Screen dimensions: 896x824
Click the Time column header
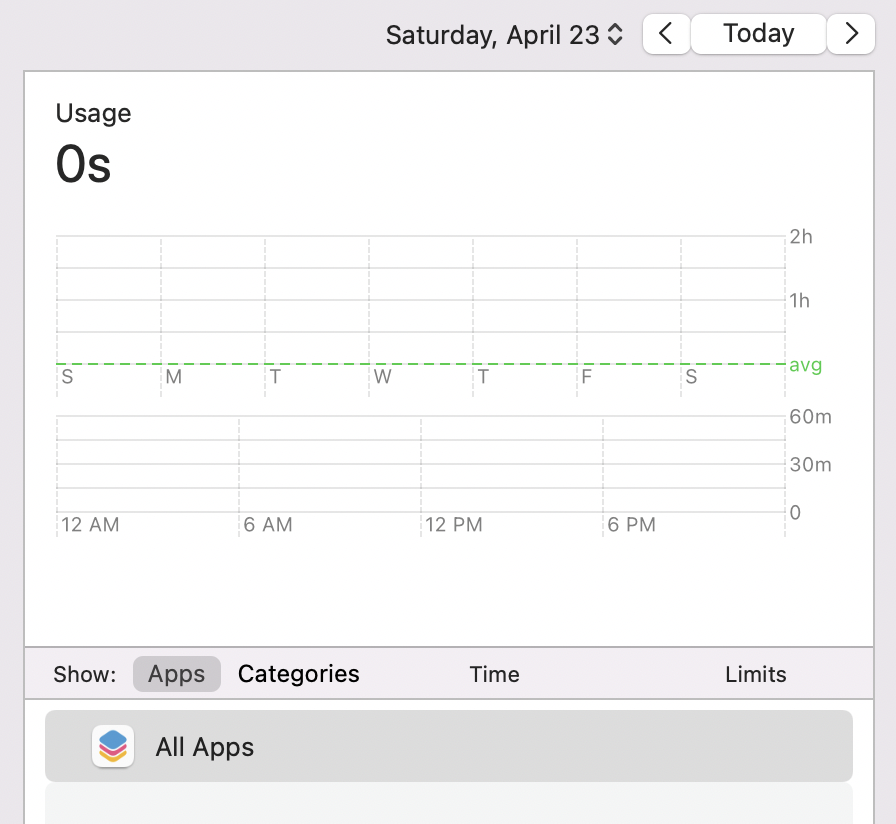[x=494, y=675]
